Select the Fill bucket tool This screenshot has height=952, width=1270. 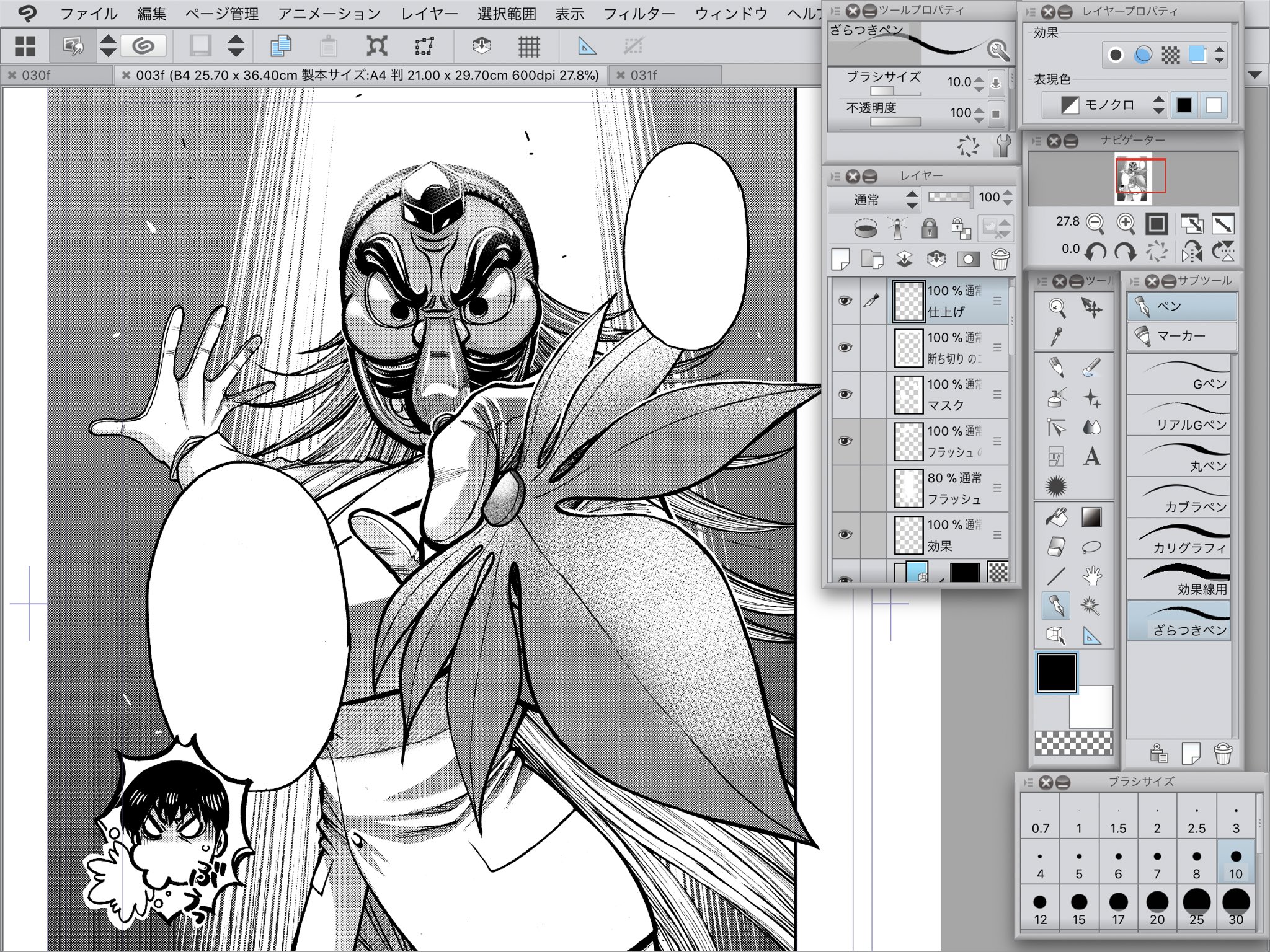[x=1057, y=517]
